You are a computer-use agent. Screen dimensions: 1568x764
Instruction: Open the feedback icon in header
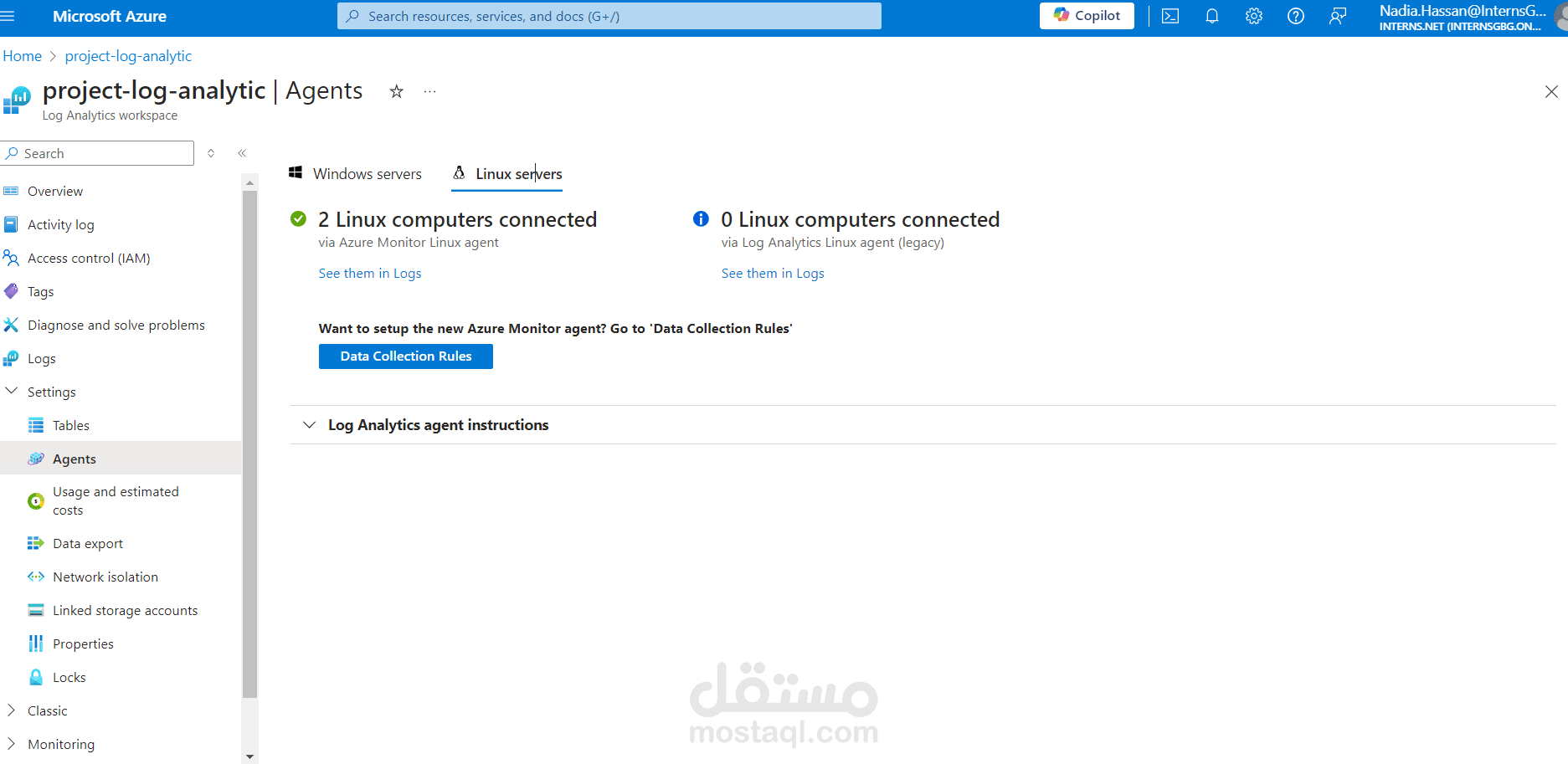[x=1338, y=16]
